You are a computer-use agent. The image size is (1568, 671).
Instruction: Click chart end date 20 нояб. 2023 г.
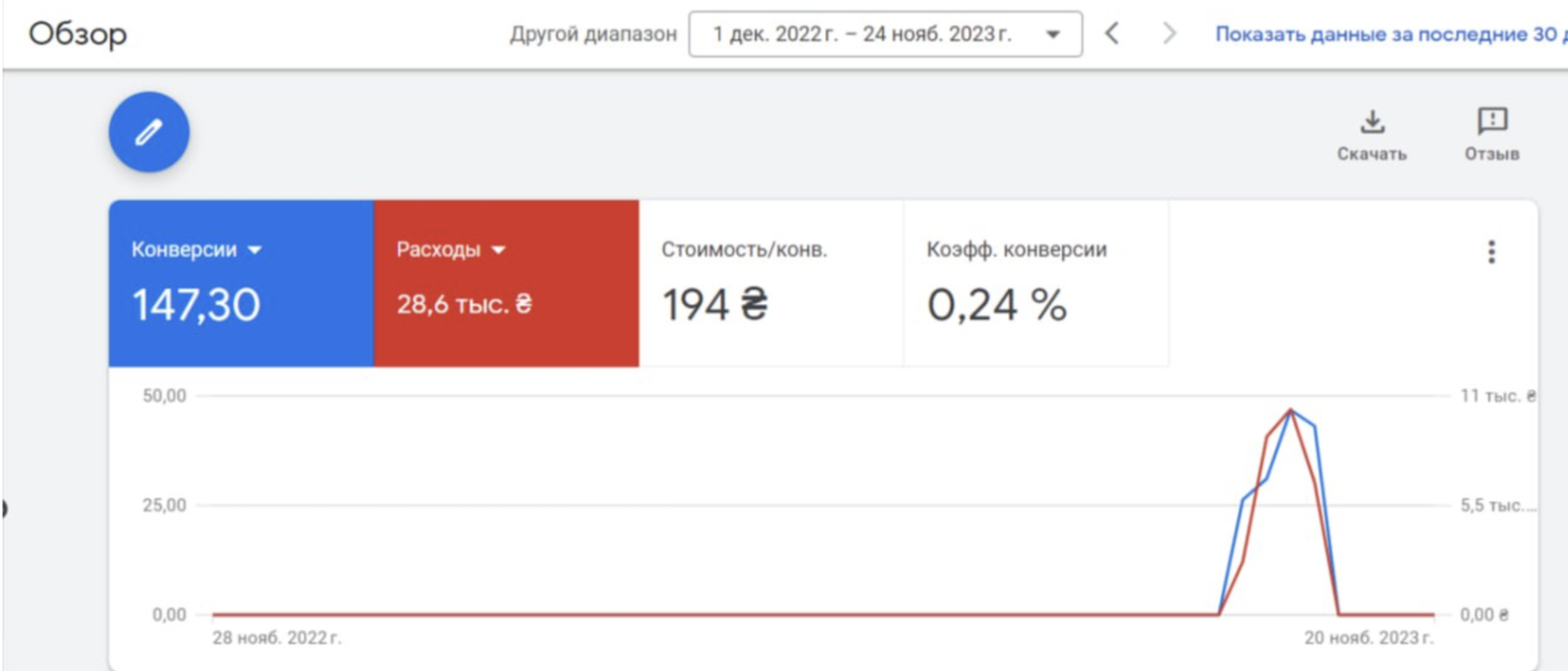click(x=1368, y=637)
